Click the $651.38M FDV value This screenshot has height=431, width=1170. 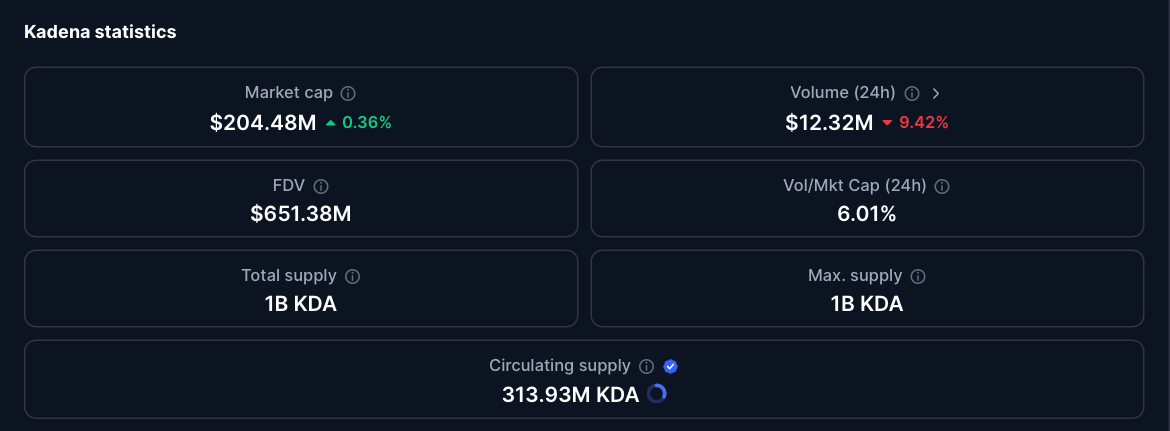point(301,213)
